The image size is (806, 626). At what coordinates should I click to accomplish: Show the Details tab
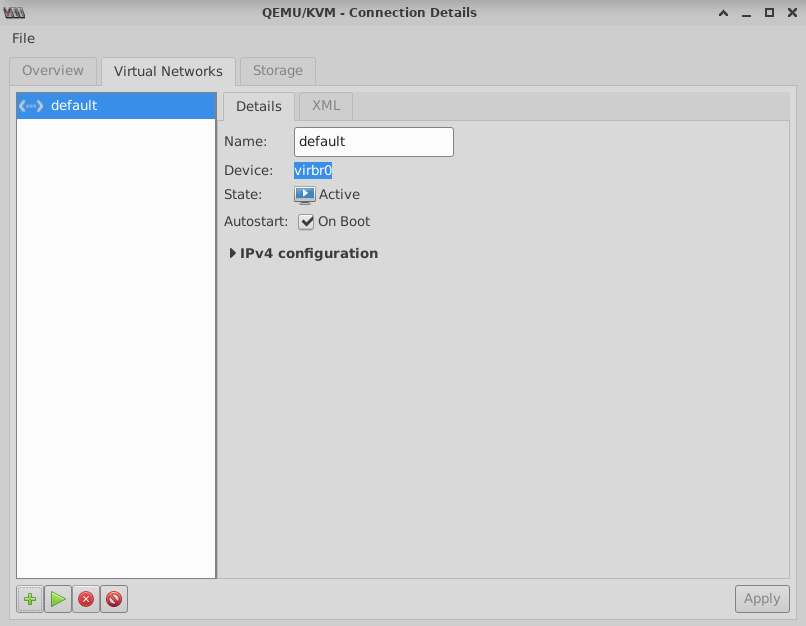259,106
